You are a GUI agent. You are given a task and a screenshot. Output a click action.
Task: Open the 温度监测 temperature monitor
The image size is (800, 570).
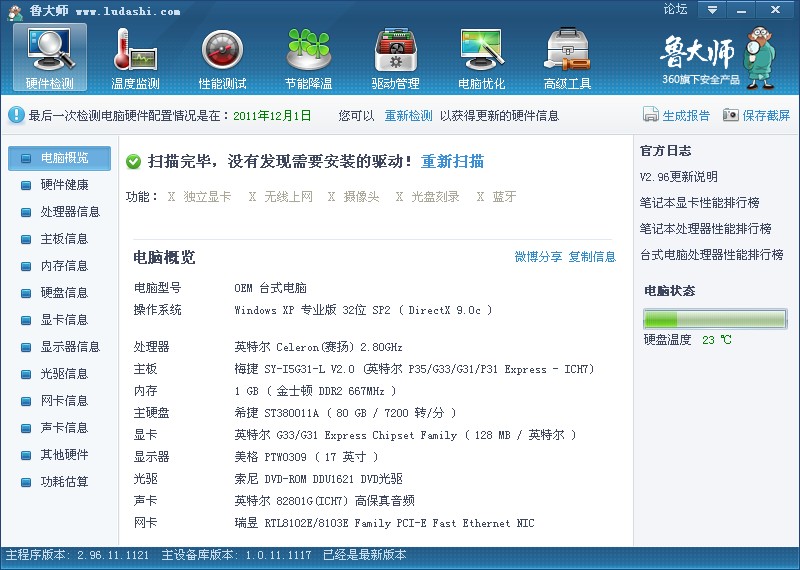click(135, 58)
